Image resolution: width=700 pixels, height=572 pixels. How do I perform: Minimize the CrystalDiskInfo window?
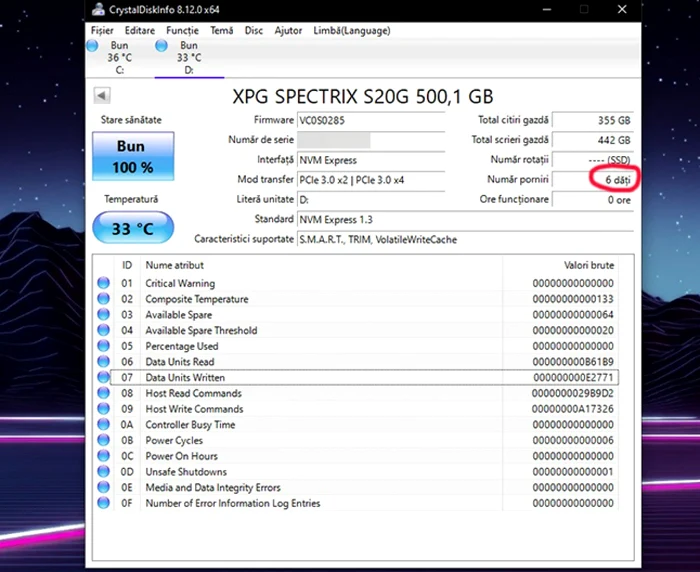[x=547, y=9]
